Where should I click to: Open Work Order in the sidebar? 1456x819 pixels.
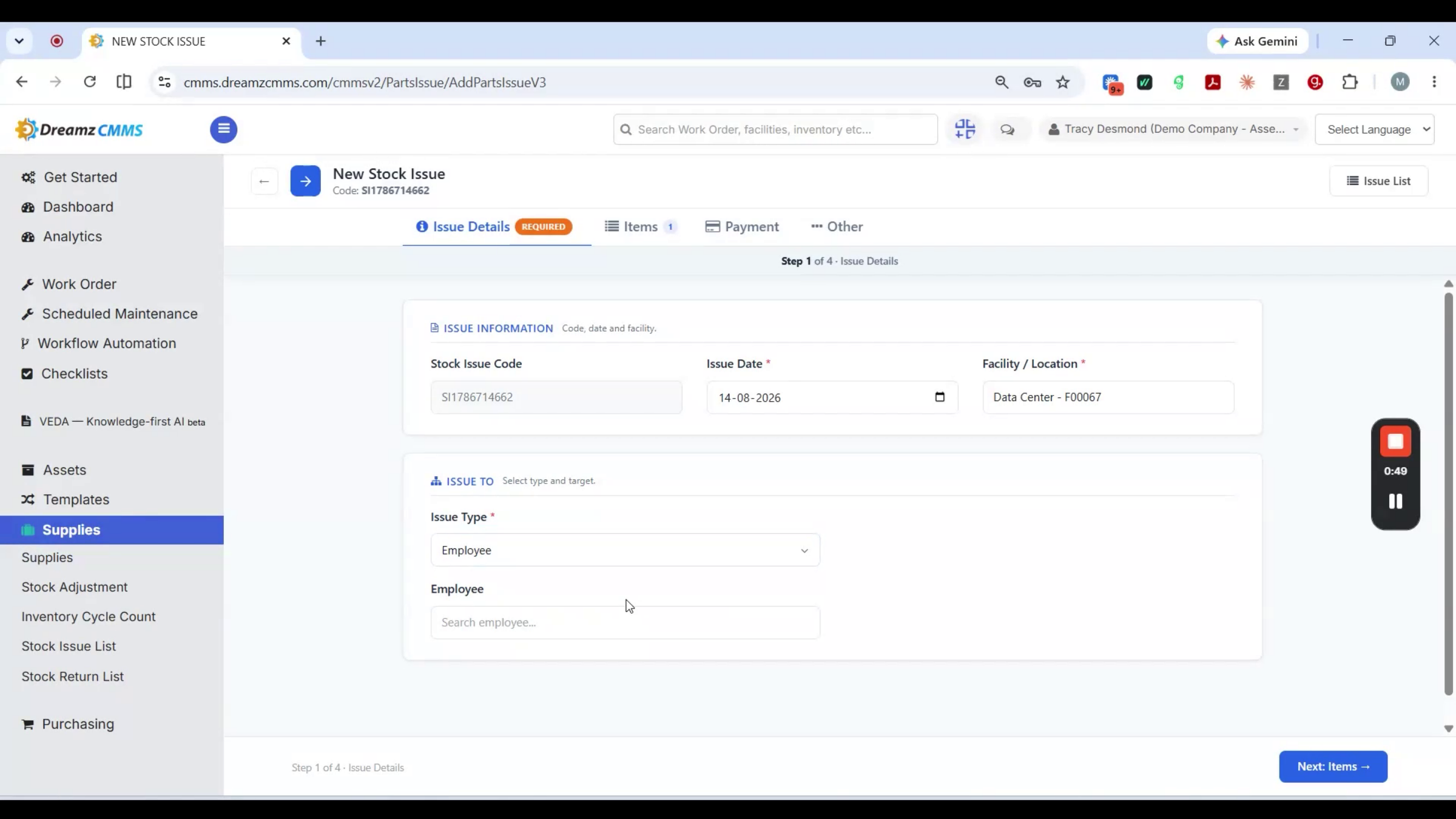(x=69, y=284)
